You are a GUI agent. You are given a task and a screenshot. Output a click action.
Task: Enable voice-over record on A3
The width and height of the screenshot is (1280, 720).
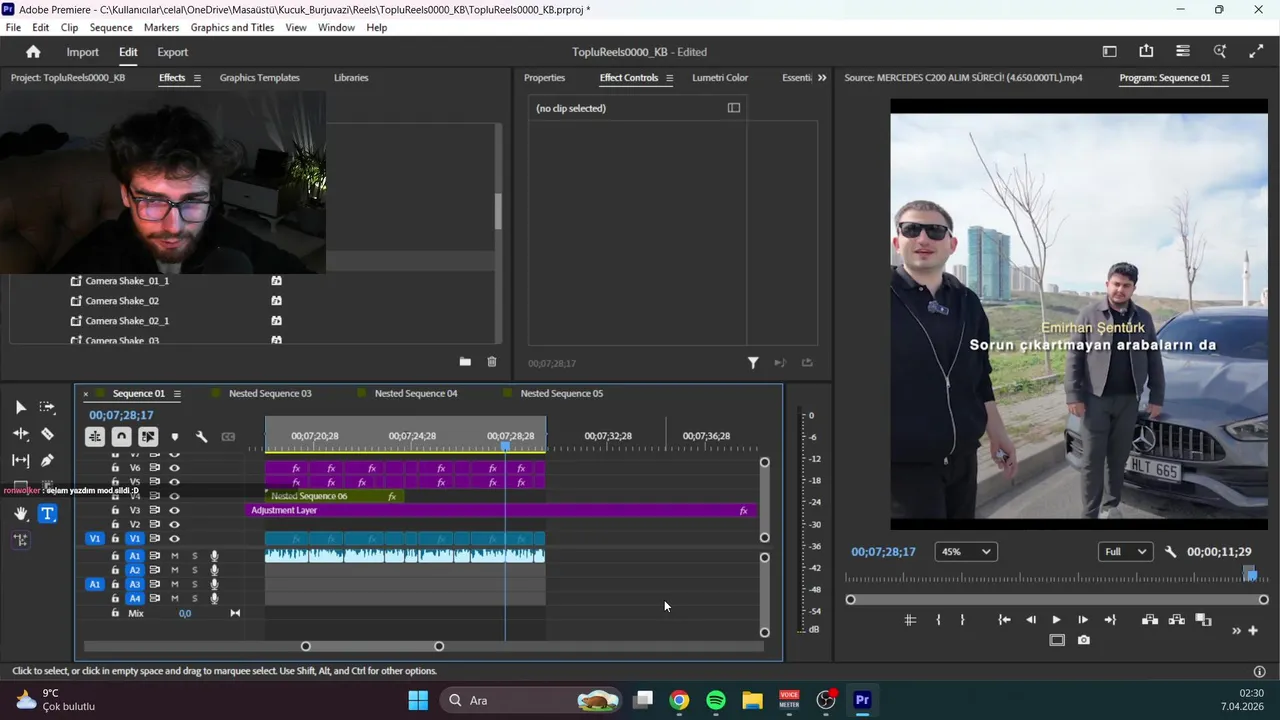(214, 584)
